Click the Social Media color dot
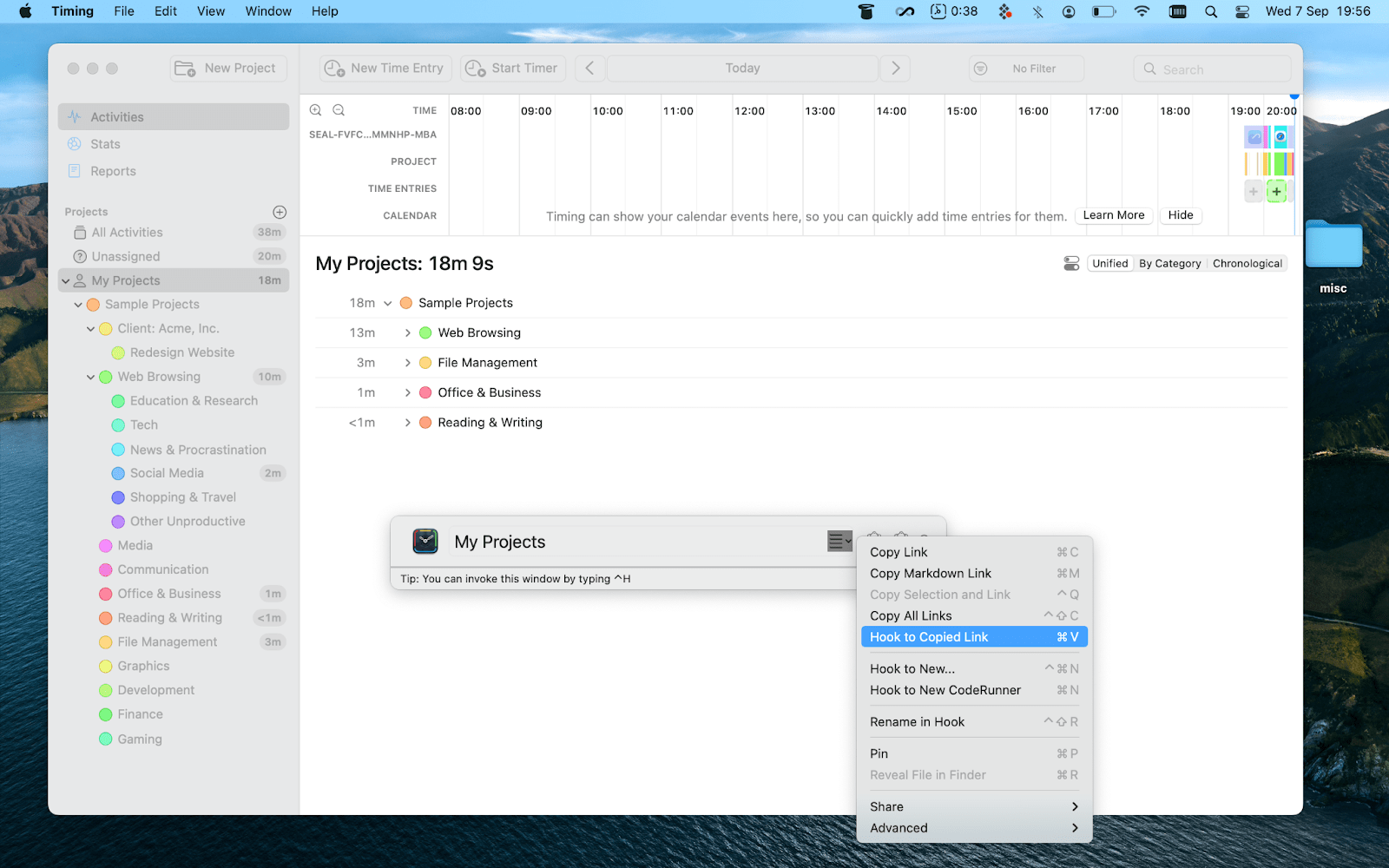This screenshot has width=1389, height=868. [118, 473]
